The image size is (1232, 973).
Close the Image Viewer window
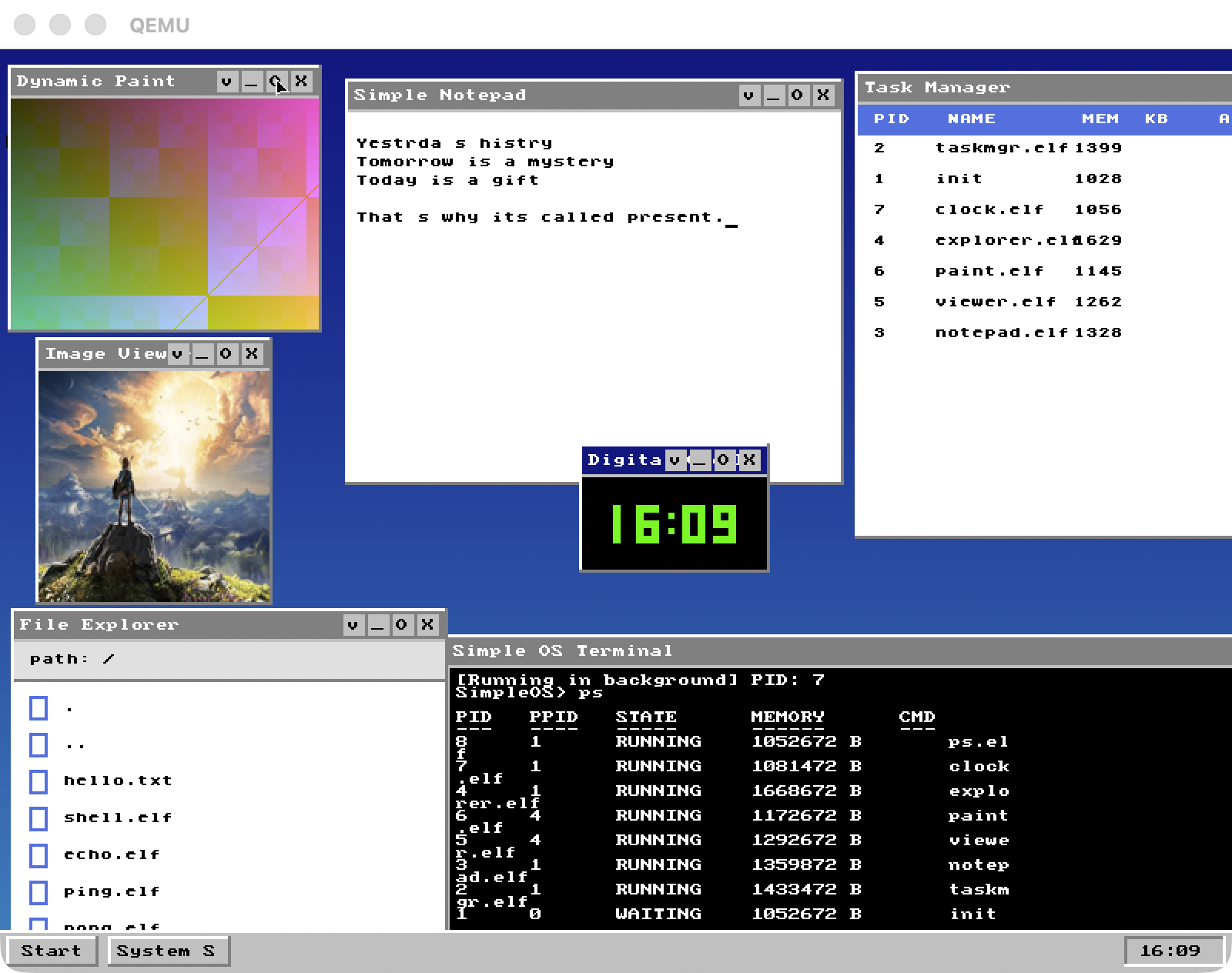click(252, 354)
